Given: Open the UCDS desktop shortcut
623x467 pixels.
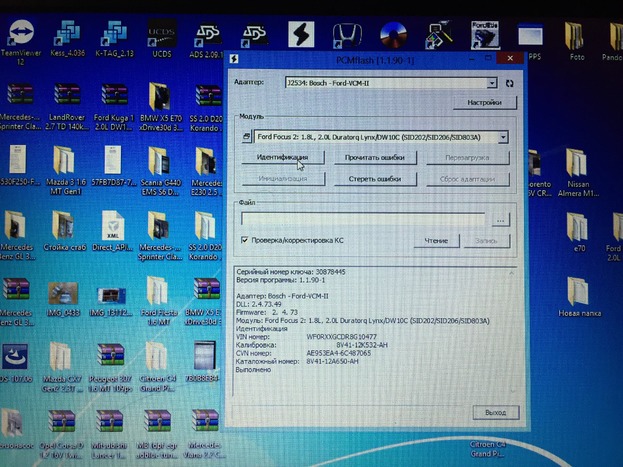Looking at the screenshot, I should coord(161,40).
